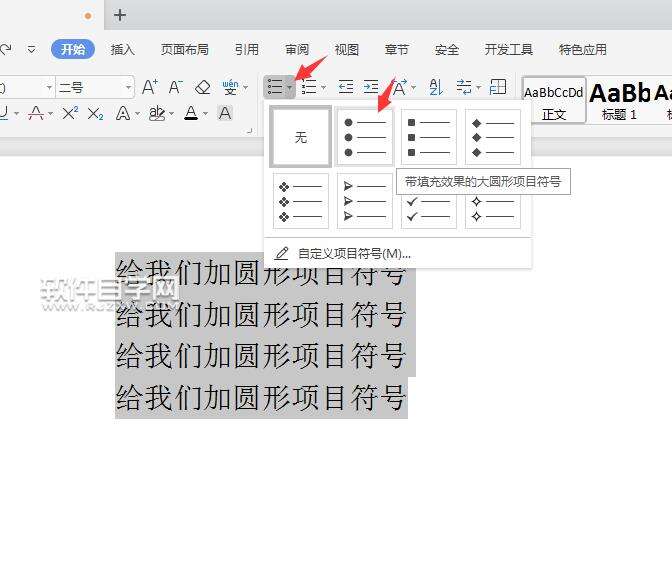The height and width of the screenshot is (562, 672).
Task: Open Chinese layout A tool
Action: (x=399, y=87)
